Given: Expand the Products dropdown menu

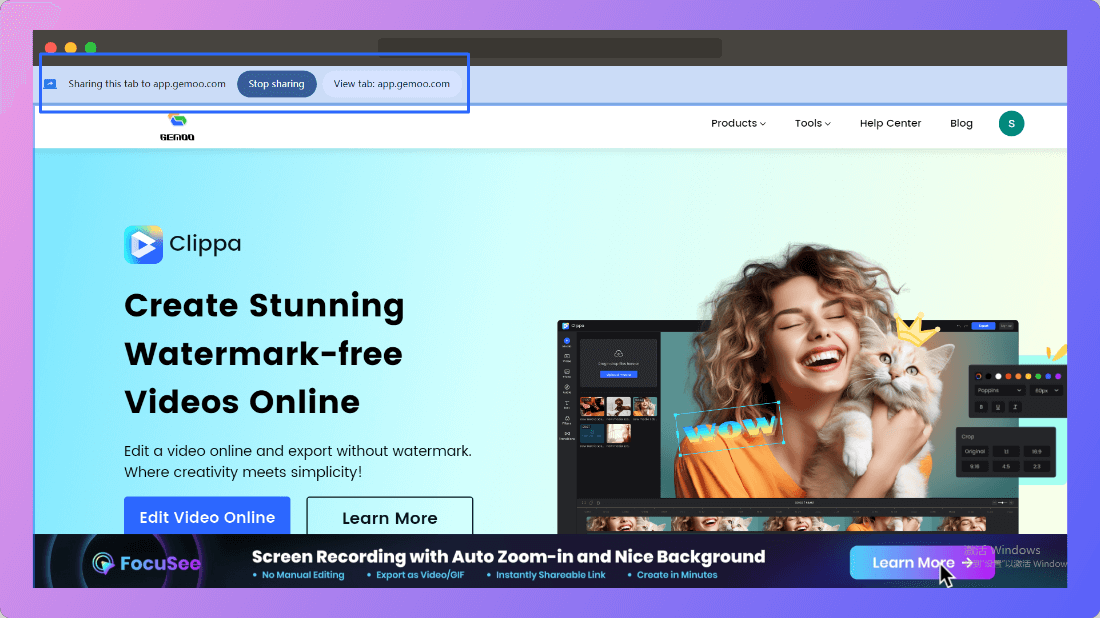Looking at the screenshot, I should [x=738, y=123].
